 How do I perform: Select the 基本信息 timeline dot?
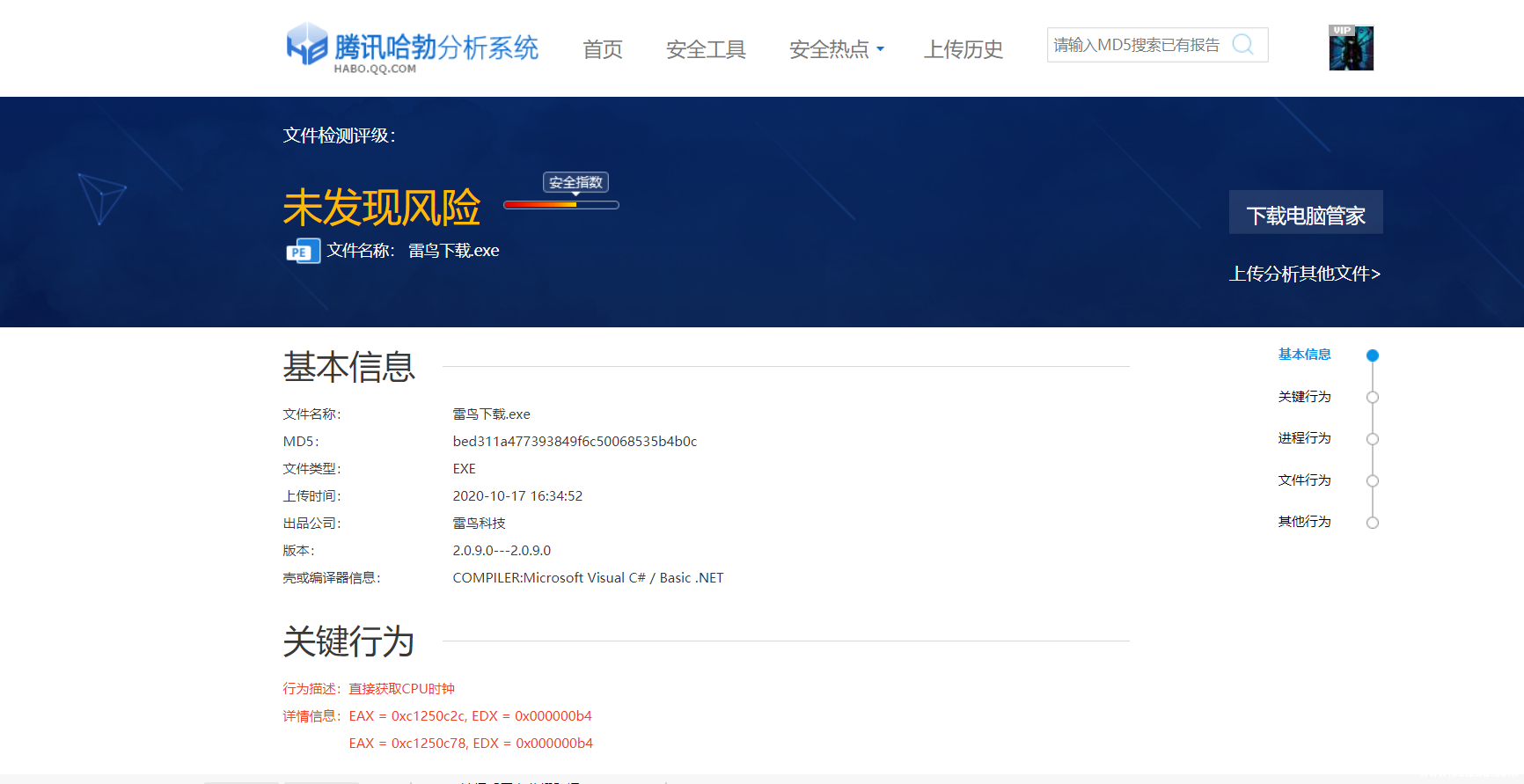tap(1372, 355)
